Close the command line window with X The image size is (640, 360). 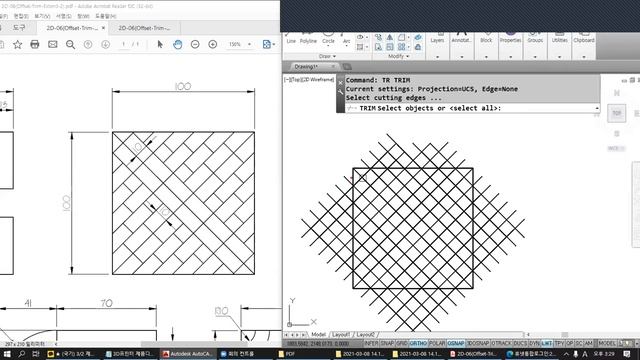pos(340,82)
